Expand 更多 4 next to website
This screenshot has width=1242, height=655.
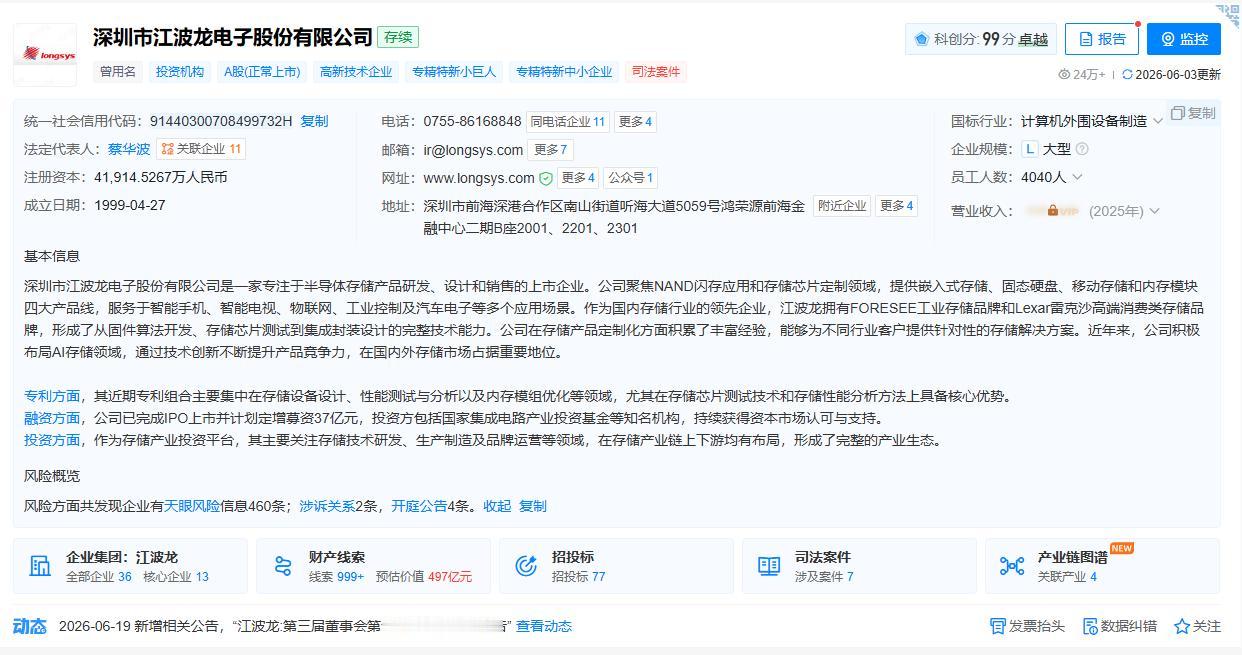[578, 178]
